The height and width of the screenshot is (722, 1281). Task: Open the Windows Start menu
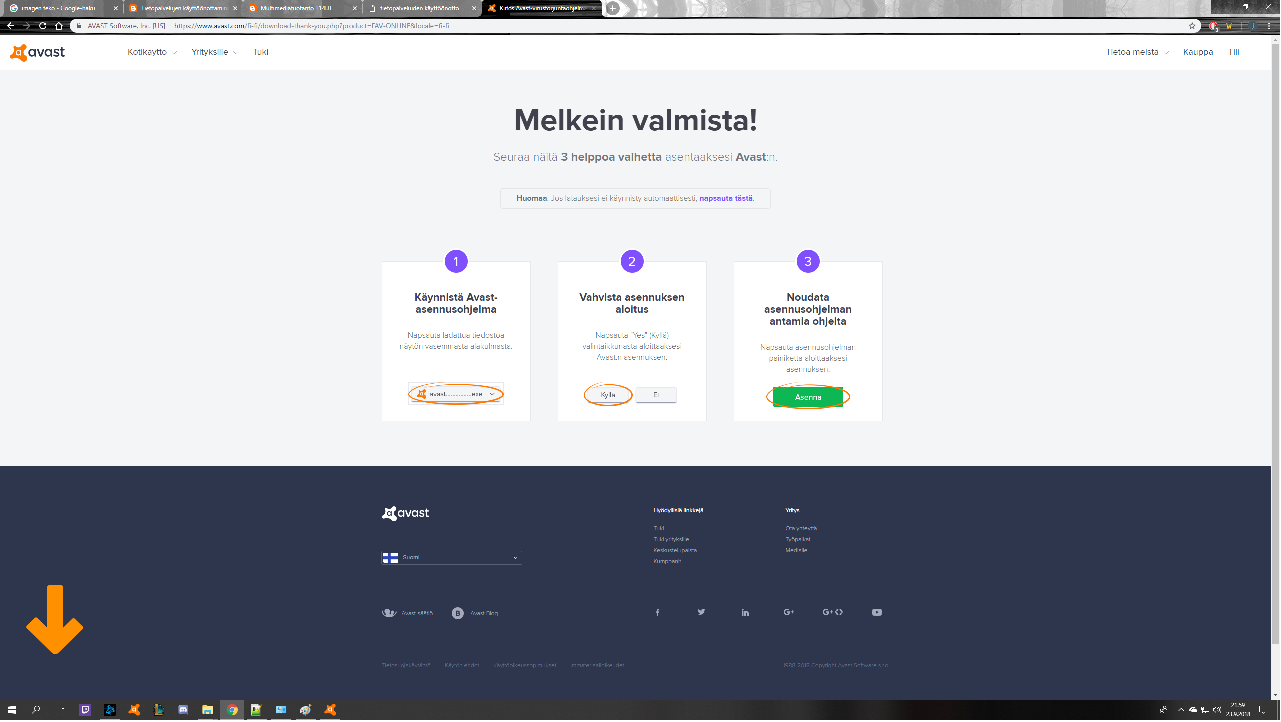tap(12, 710)
